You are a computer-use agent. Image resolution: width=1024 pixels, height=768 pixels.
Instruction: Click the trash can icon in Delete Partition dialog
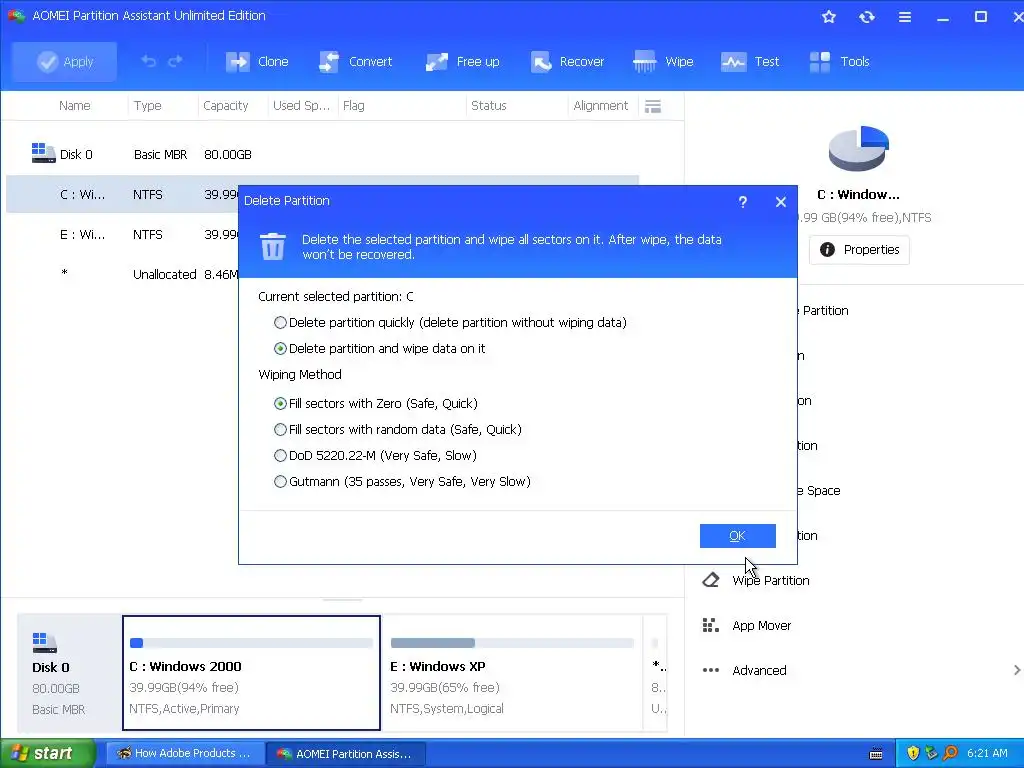(273, 246)
